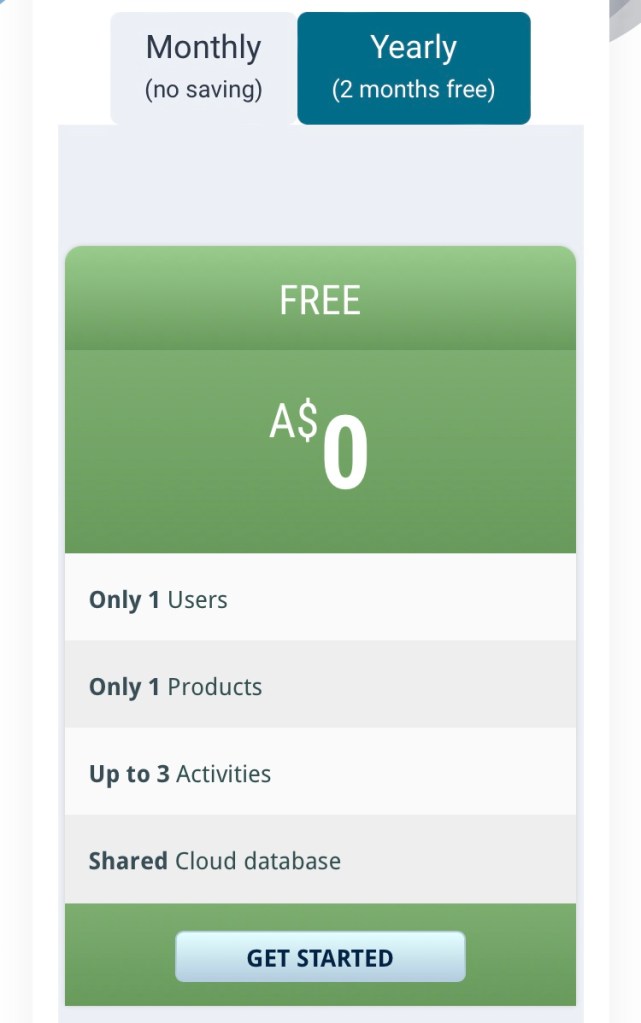Viewport: 641px width, 1023px height.
Task: Click the bold "Shared" label
Action: point(128,861)
